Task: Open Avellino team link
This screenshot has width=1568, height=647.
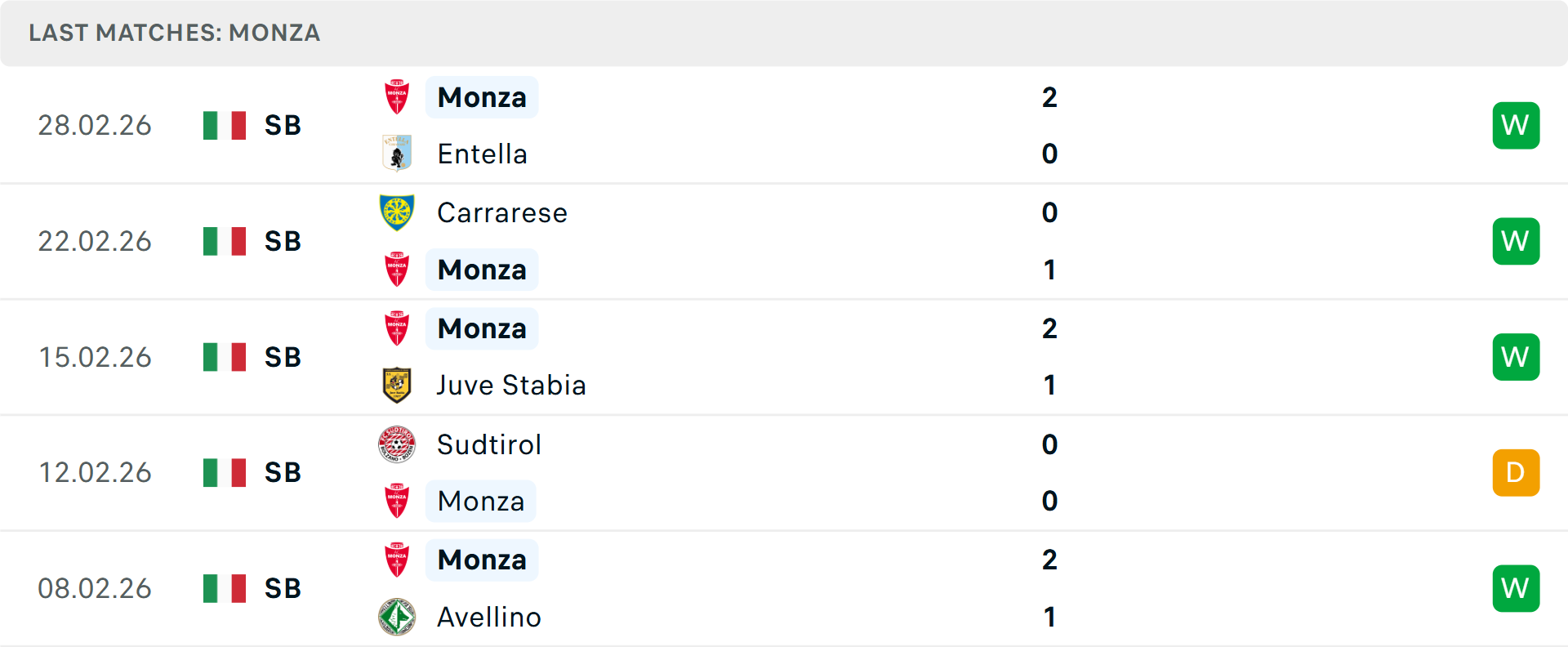Action: pos(488,617)
